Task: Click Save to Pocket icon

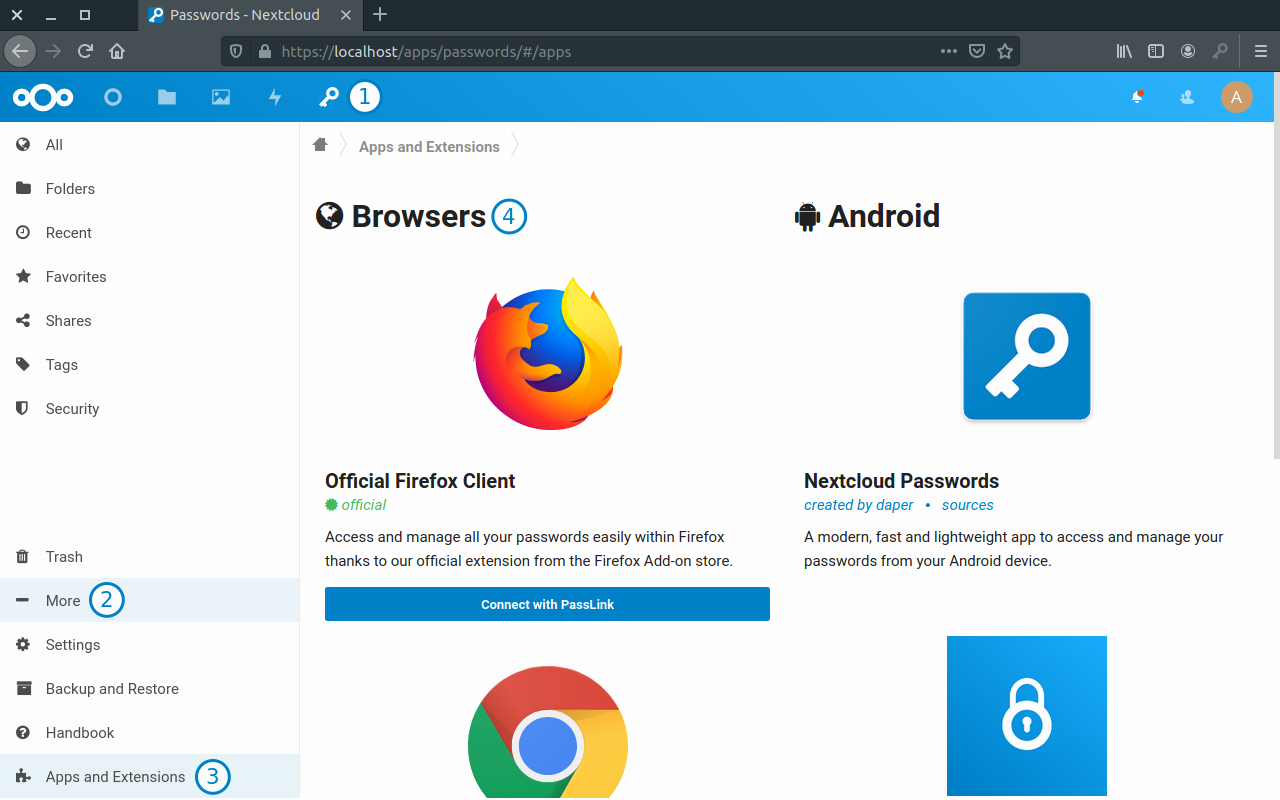Action: coord(977,51)
